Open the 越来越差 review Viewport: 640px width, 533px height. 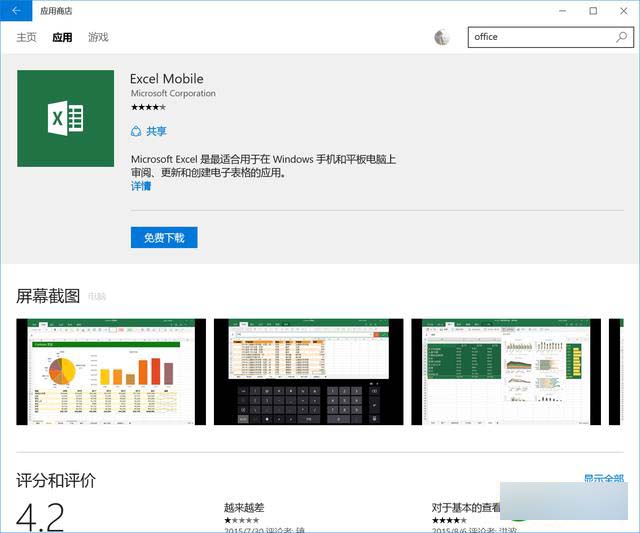(244, 508)
